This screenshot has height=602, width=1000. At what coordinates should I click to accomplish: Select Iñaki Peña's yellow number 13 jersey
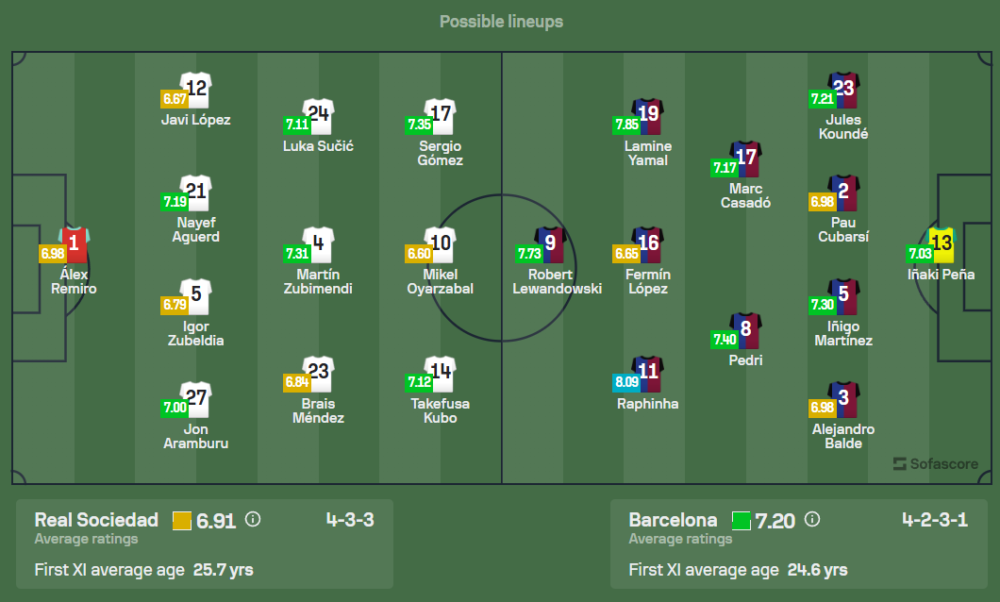[942, 243]
